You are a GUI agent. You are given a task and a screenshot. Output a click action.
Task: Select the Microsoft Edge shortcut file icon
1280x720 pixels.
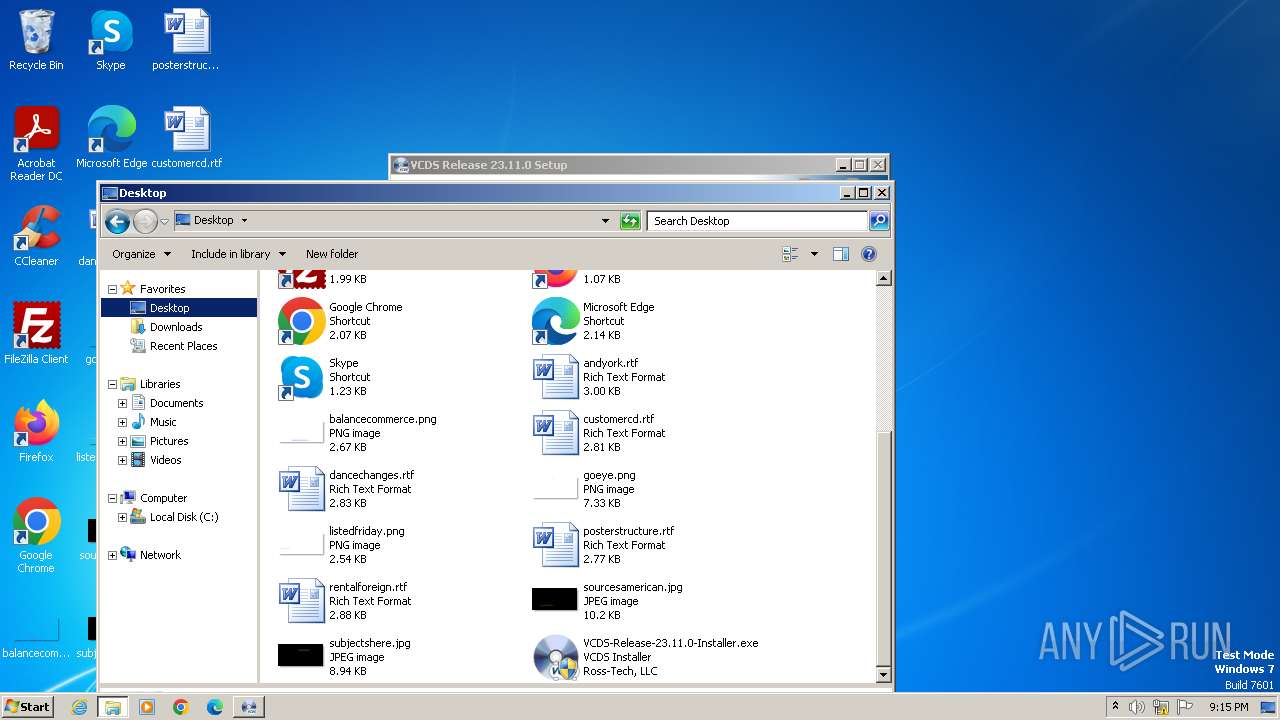[555, 321]
